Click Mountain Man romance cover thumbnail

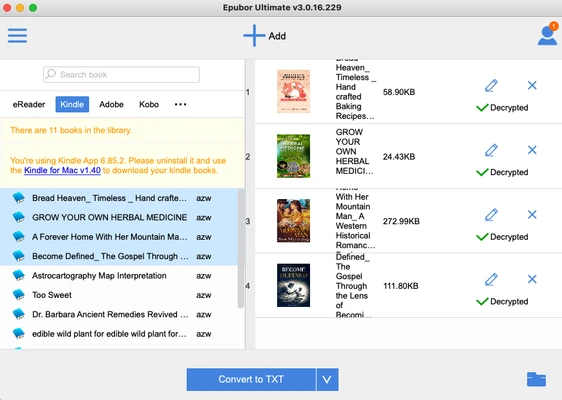point(293,220)
